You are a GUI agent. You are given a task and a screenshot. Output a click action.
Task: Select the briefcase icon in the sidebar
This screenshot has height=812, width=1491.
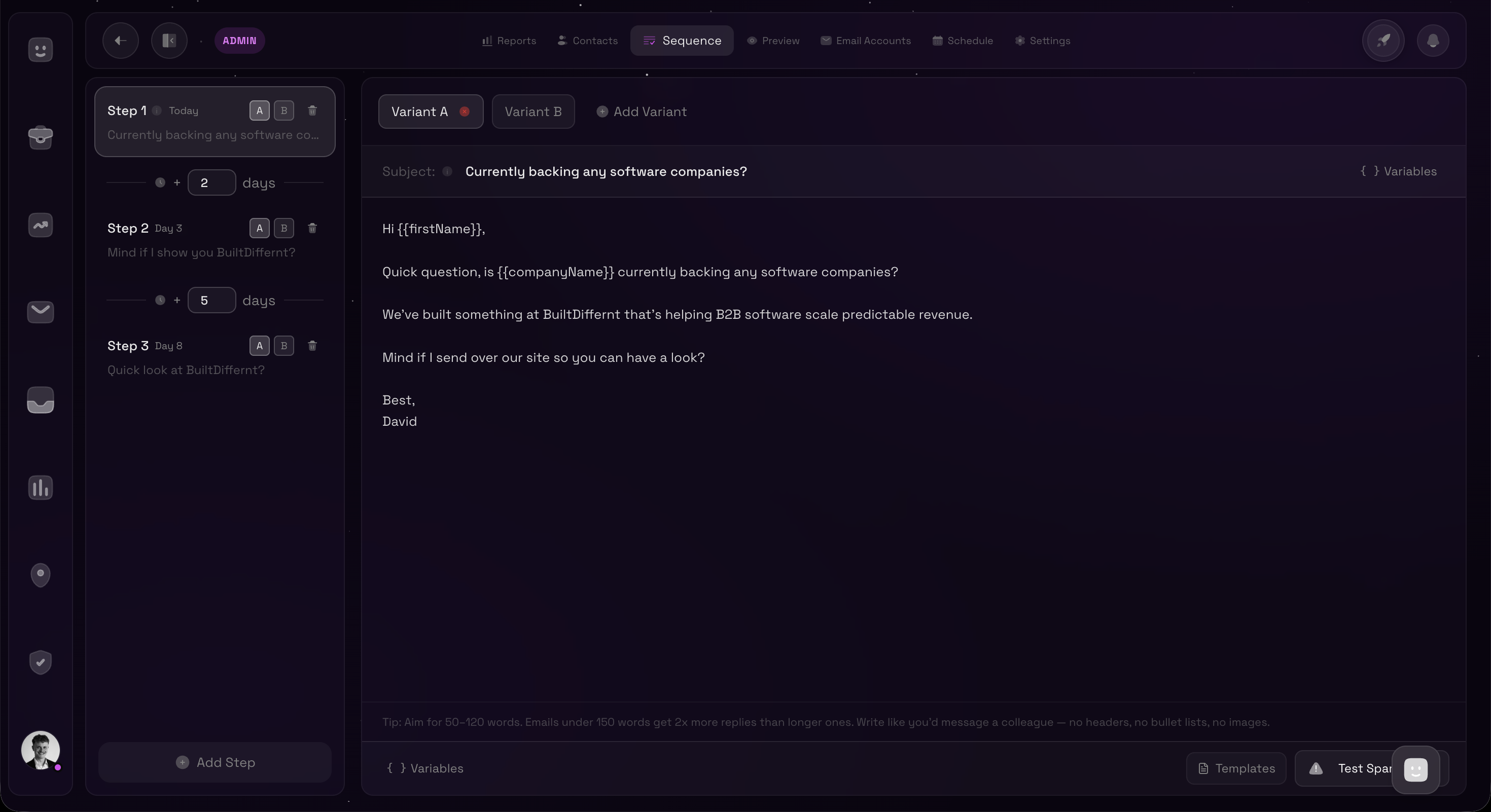40,137
